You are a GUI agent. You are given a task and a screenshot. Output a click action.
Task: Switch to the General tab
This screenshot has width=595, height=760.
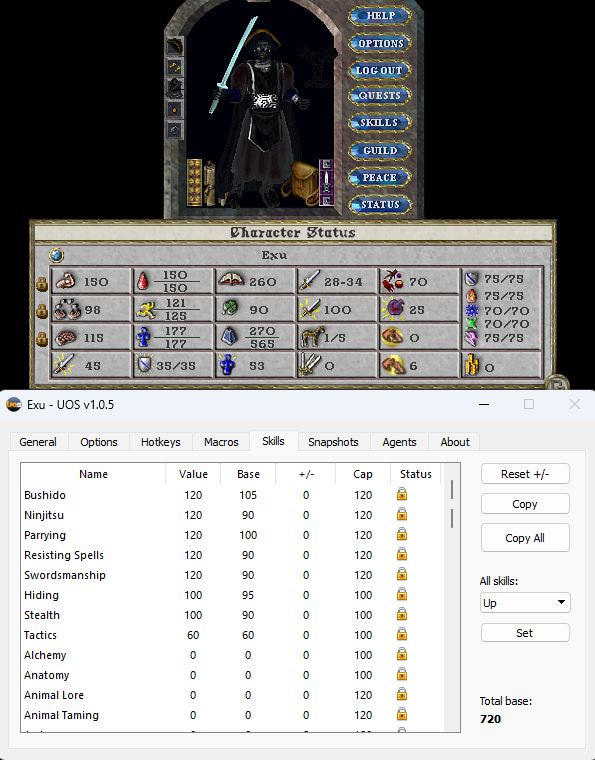click(x=38, y=442)
